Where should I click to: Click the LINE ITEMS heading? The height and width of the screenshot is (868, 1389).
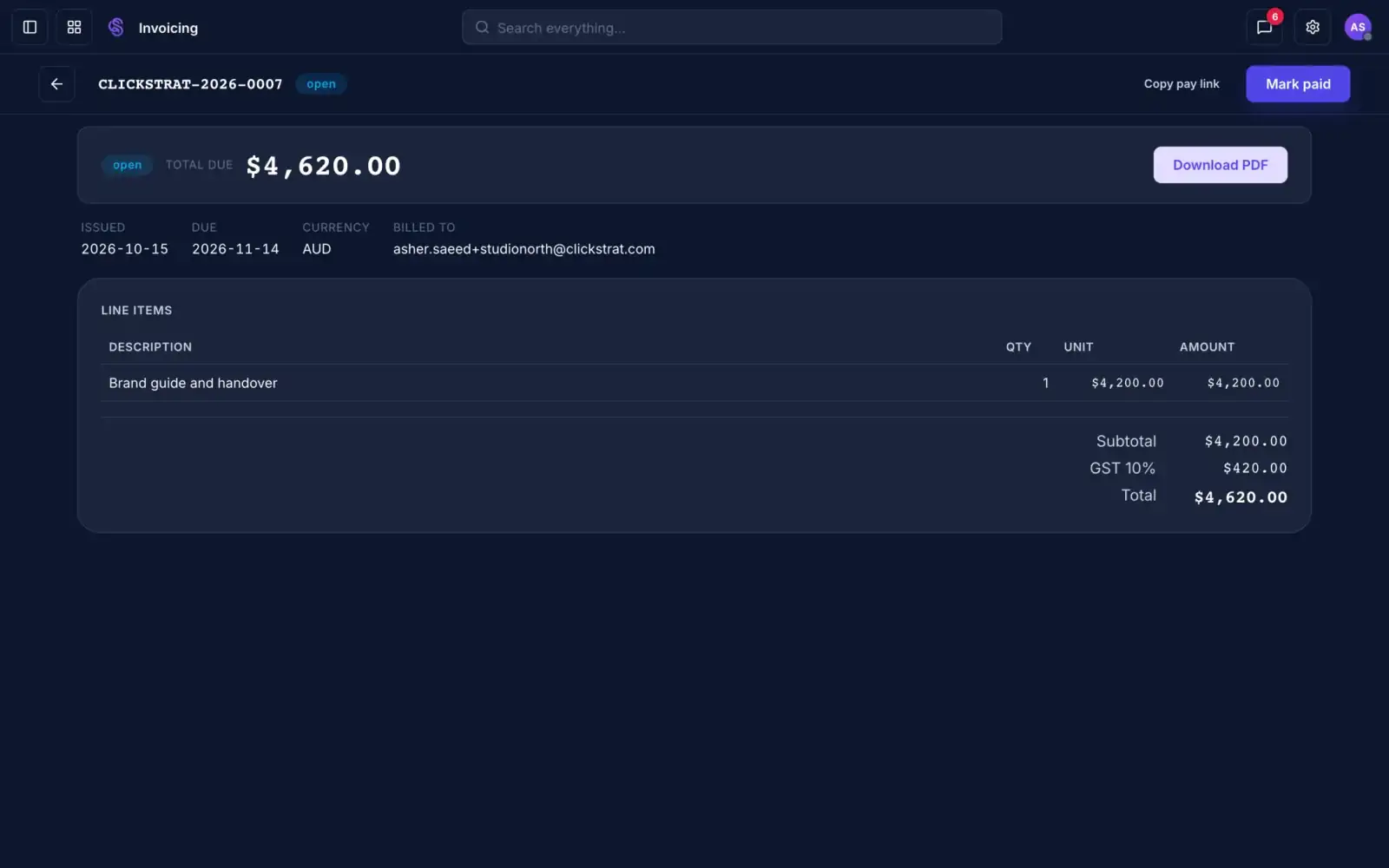pos(136,310)
